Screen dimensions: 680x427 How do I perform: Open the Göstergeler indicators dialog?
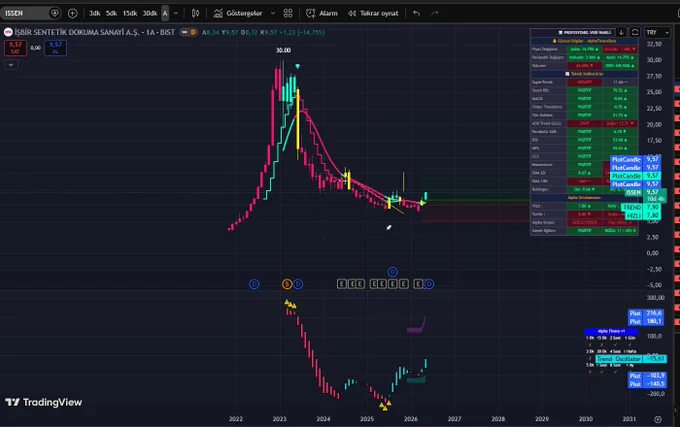coord(238,13)
